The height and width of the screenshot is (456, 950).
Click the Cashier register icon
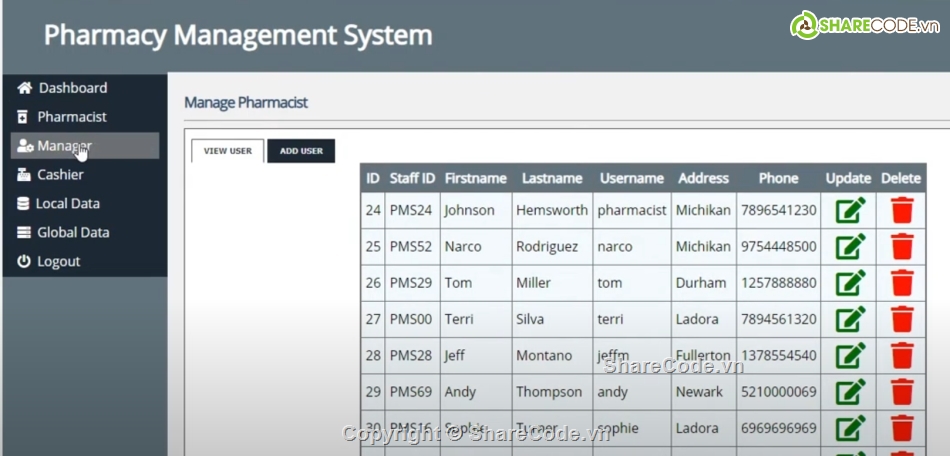tap(24, 175)
